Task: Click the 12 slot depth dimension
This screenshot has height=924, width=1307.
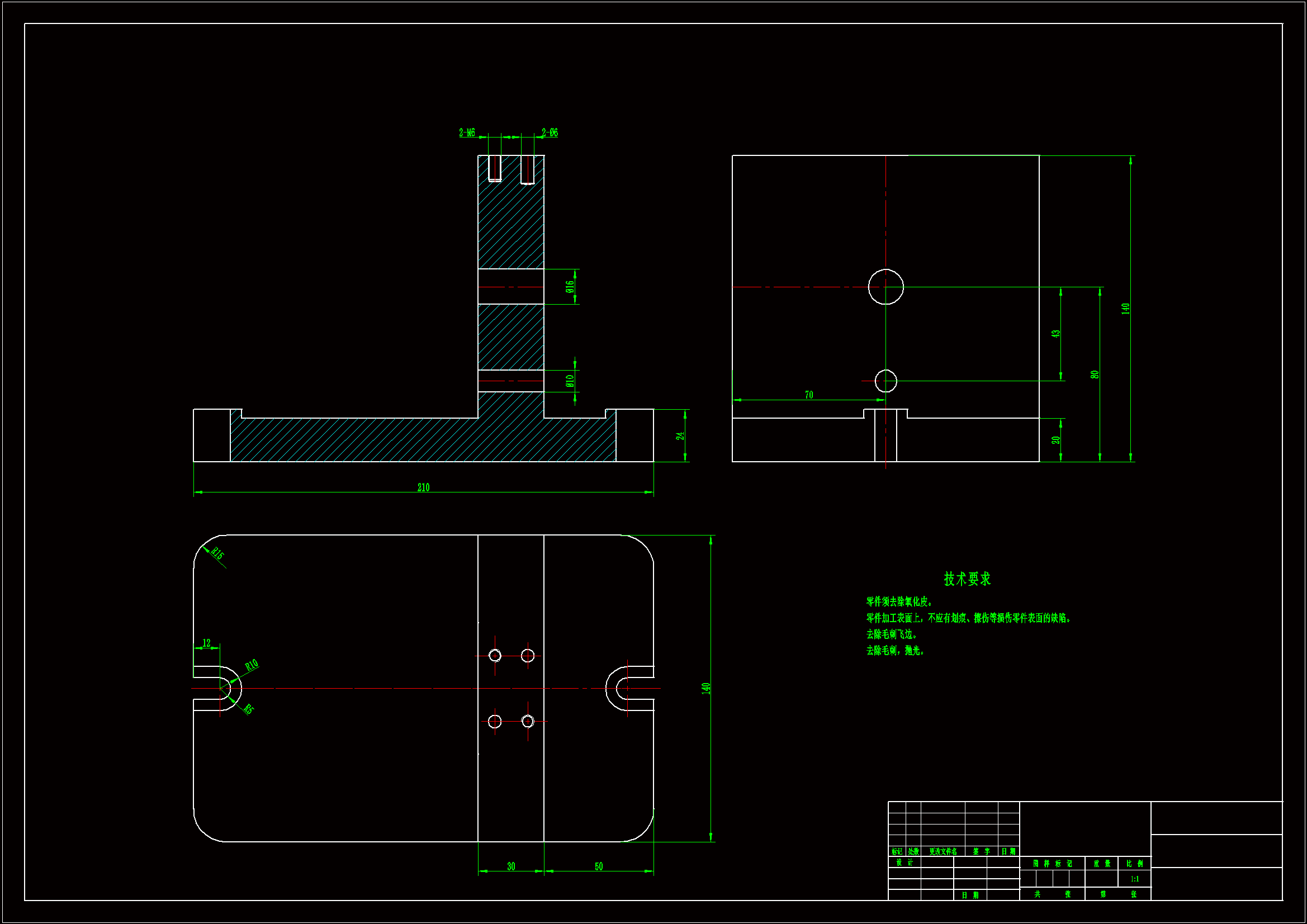Action: click(x=206, y=643)
